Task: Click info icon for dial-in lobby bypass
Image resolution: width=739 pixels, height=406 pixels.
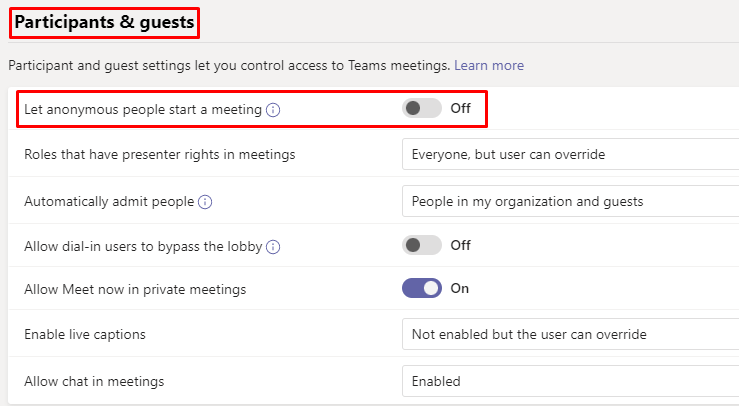Action: 273,246
